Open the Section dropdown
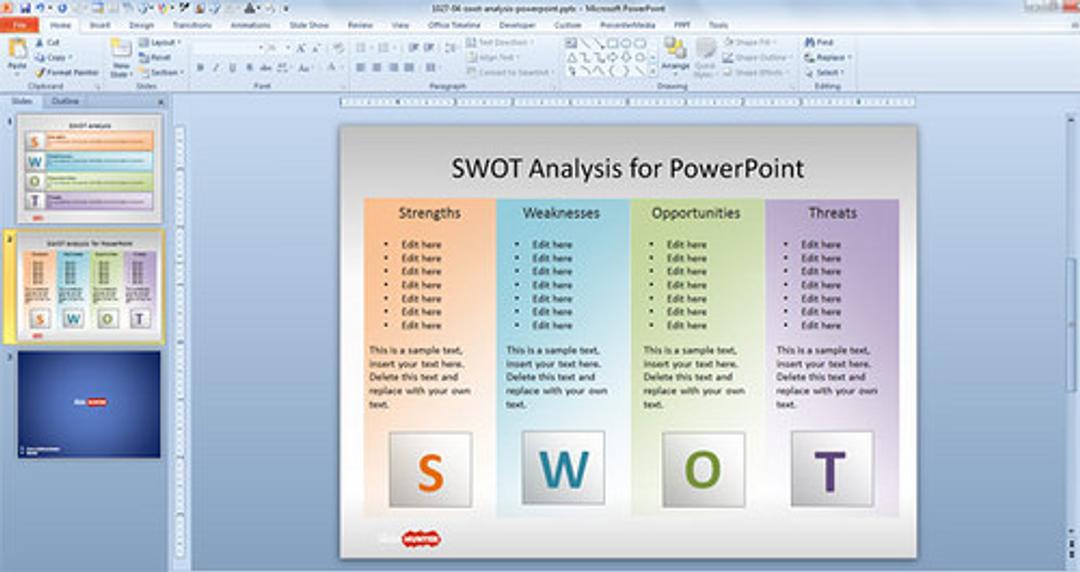 [x=160, y=72]
